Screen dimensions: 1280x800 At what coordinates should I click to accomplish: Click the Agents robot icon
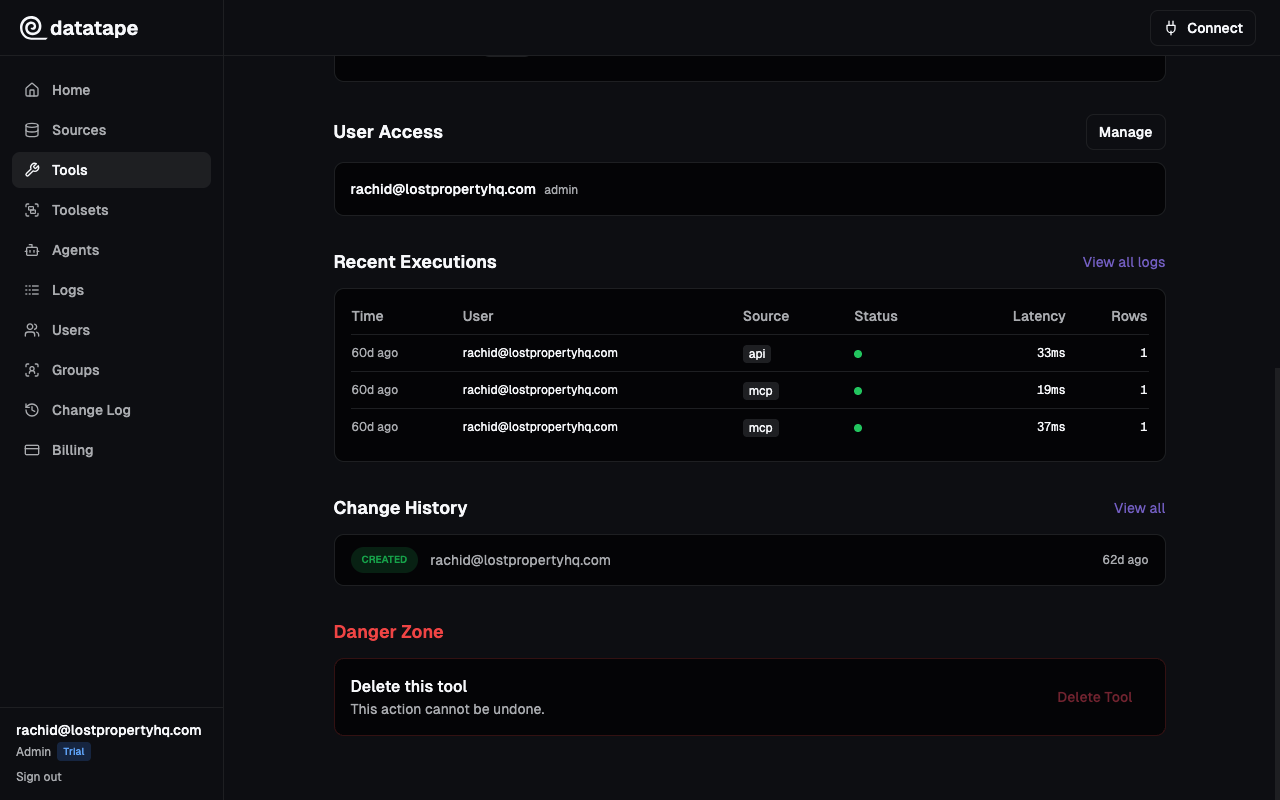(32, 250)
